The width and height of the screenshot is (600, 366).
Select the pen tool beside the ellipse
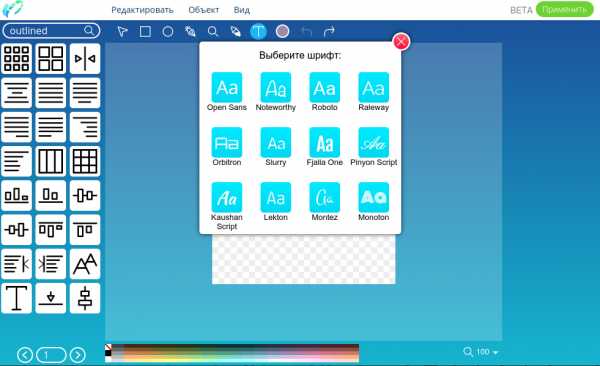tap(190, 31)
